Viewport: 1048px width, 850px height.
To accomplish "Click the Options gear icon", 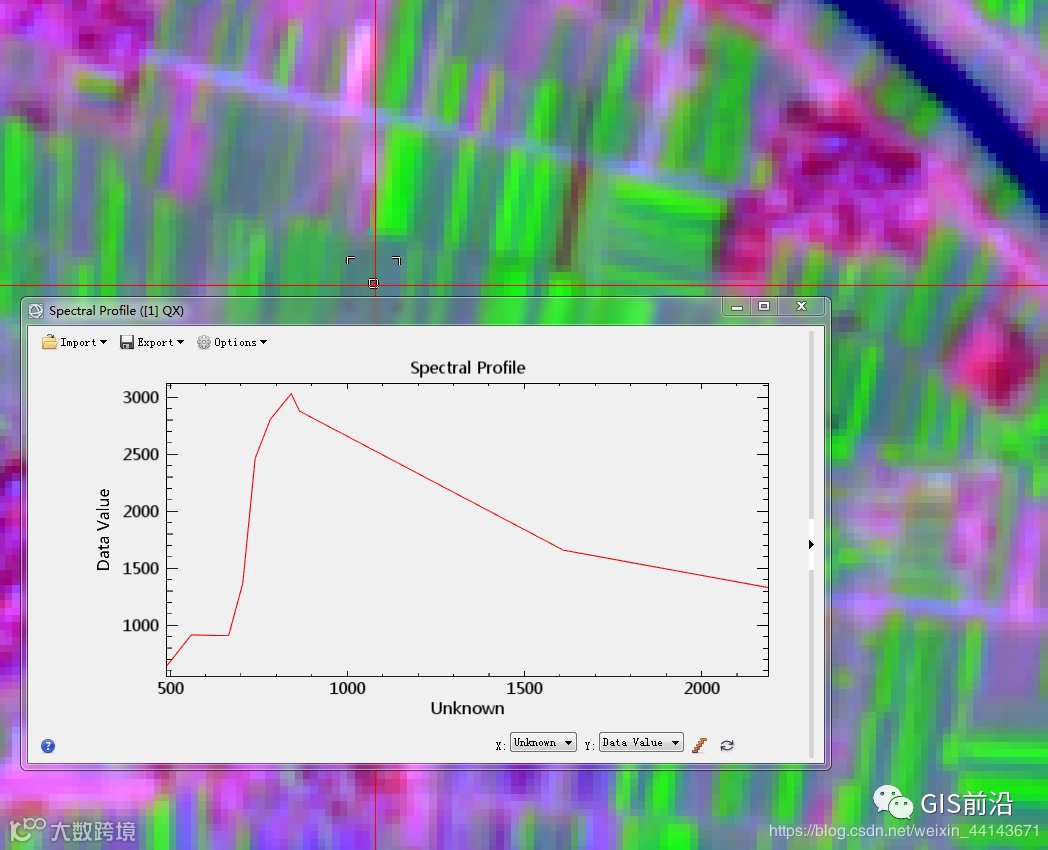I will 203,342.
